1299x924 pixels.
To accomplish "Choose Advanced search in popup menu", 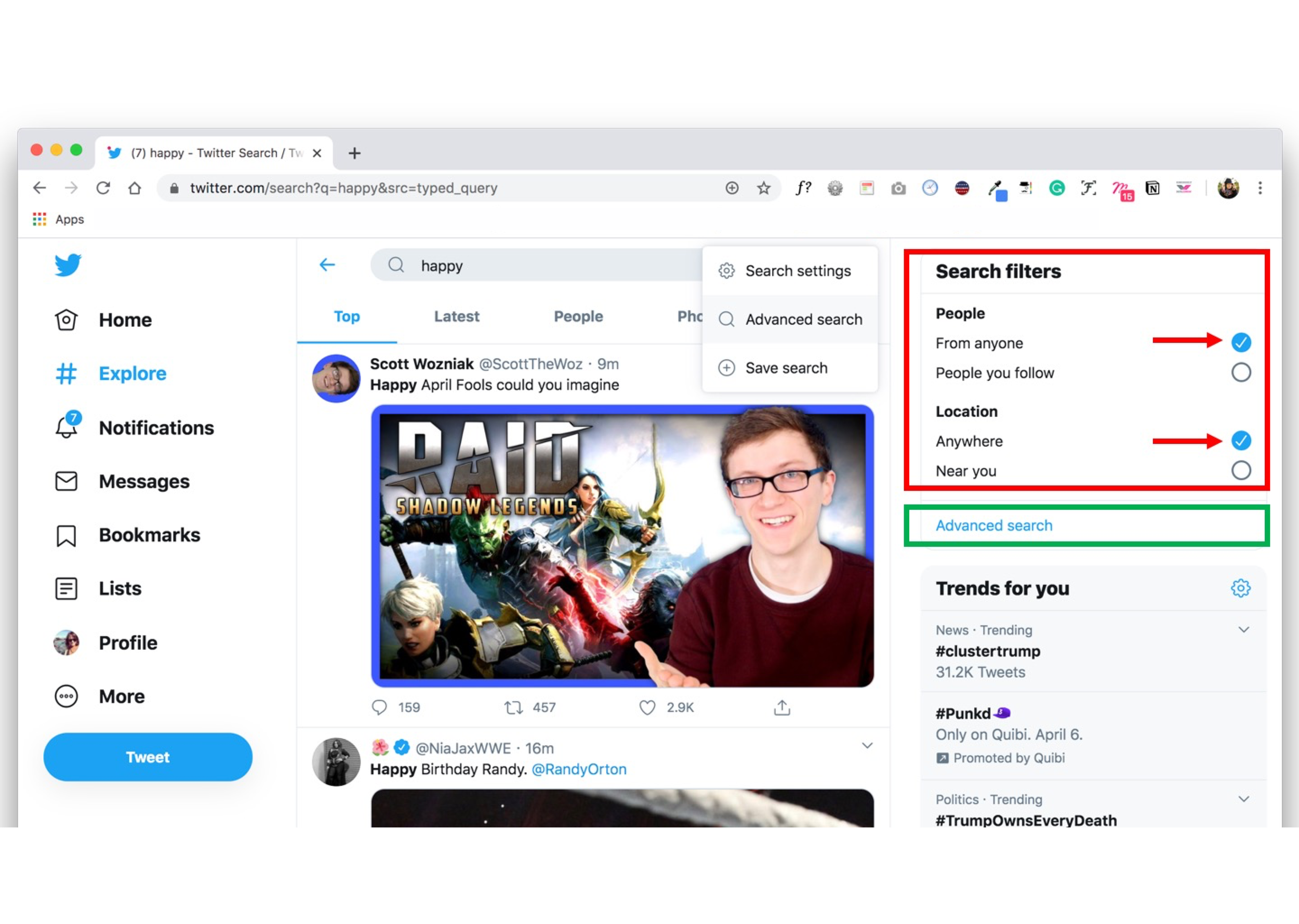I will pos(790,319).
